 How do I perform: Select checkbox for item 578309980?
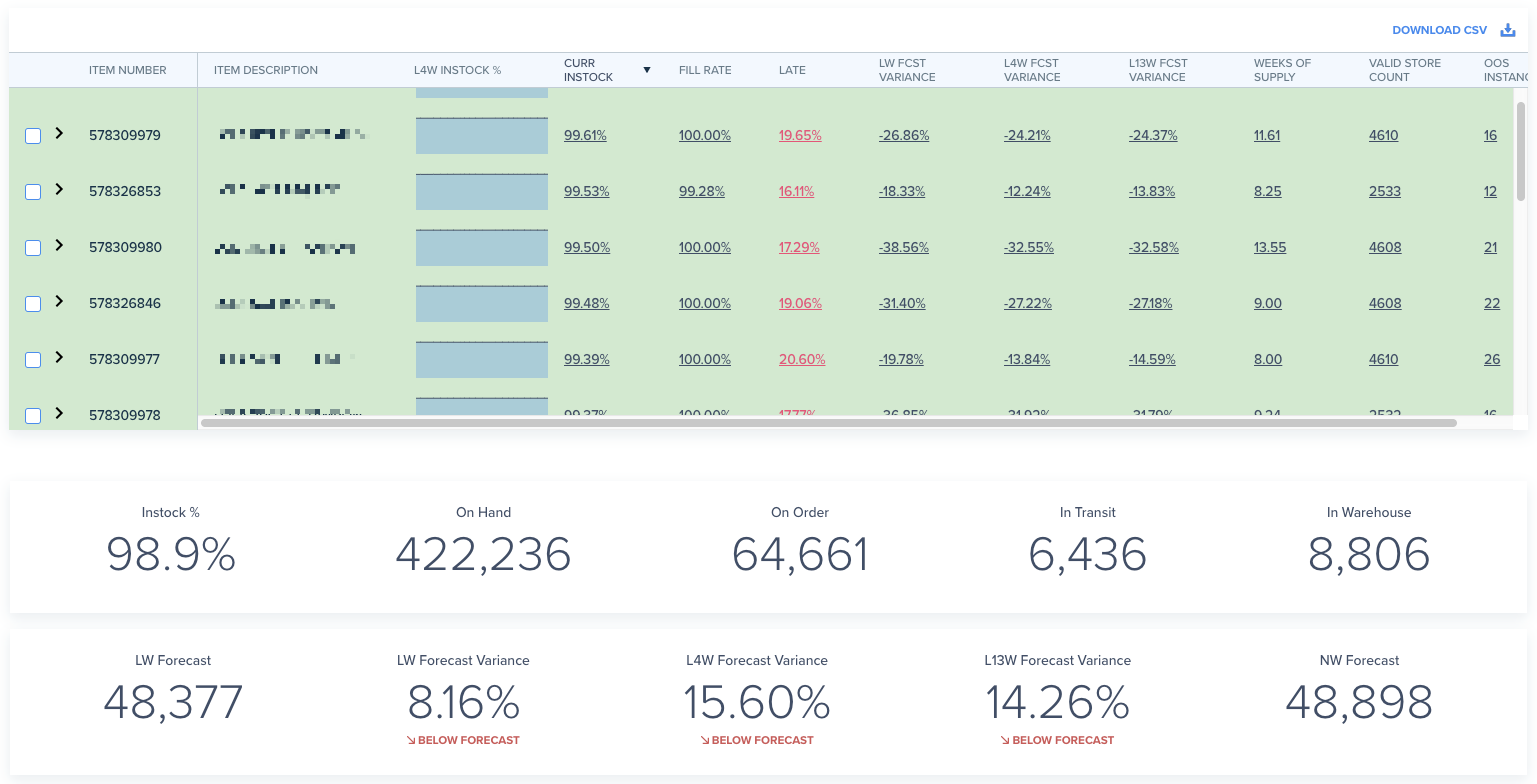[x=33, y=248]
